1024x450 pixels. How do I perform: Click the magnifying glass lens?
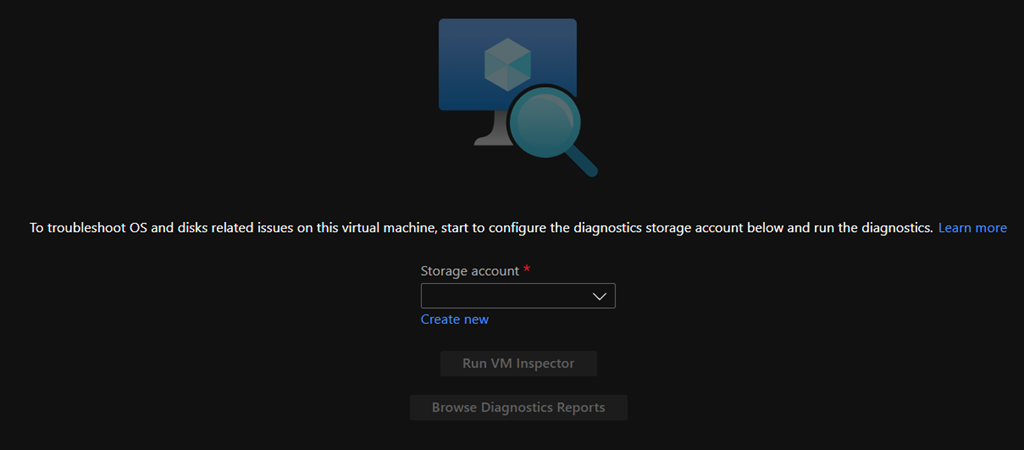click(545, 124)
